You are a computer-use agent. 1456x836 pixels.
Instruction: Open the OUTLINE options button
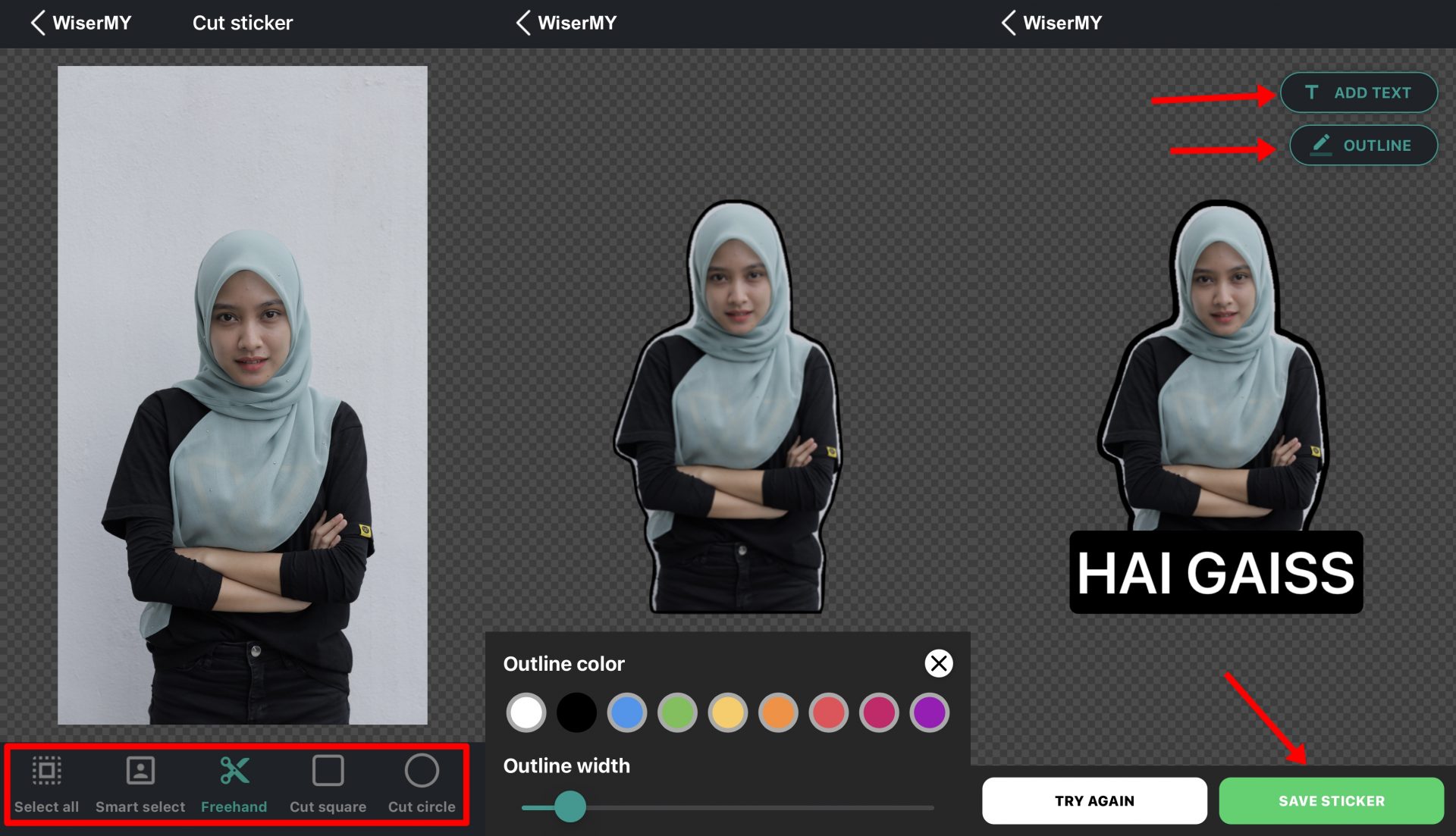point(1363,145)
